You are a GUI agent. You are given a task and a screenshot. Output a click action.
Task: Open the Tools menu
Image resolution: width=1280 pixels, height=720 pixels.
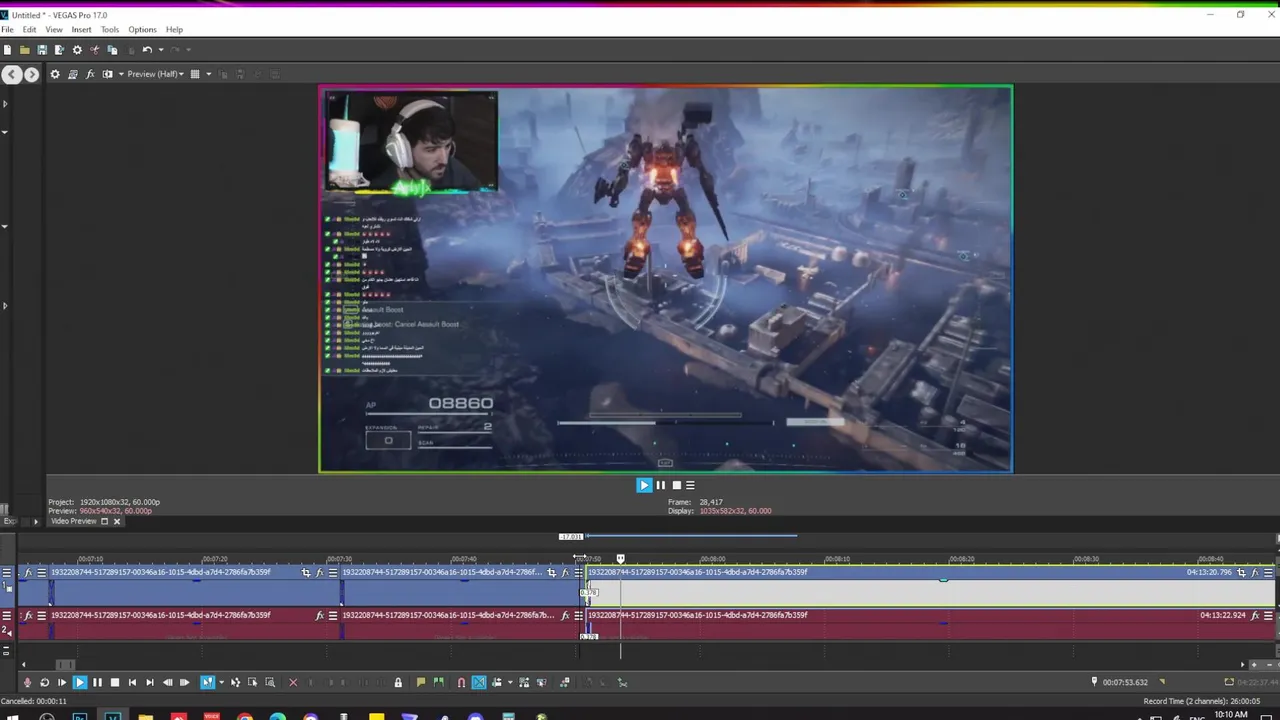110,30
